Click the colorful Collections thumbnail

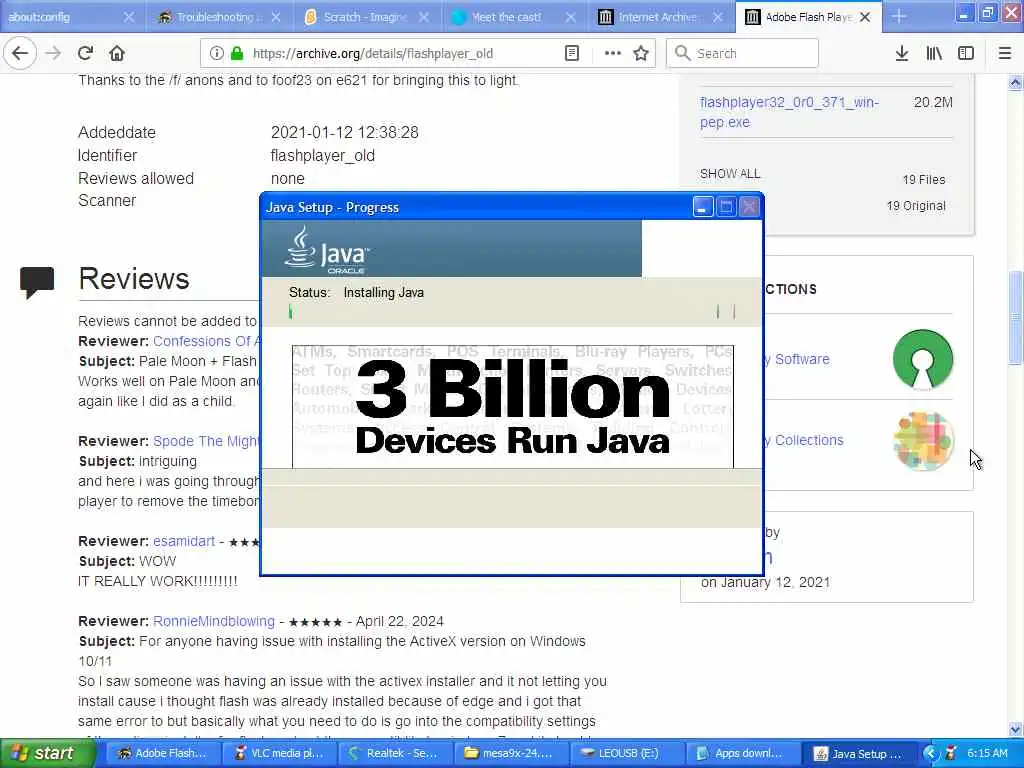click(923, 441)
